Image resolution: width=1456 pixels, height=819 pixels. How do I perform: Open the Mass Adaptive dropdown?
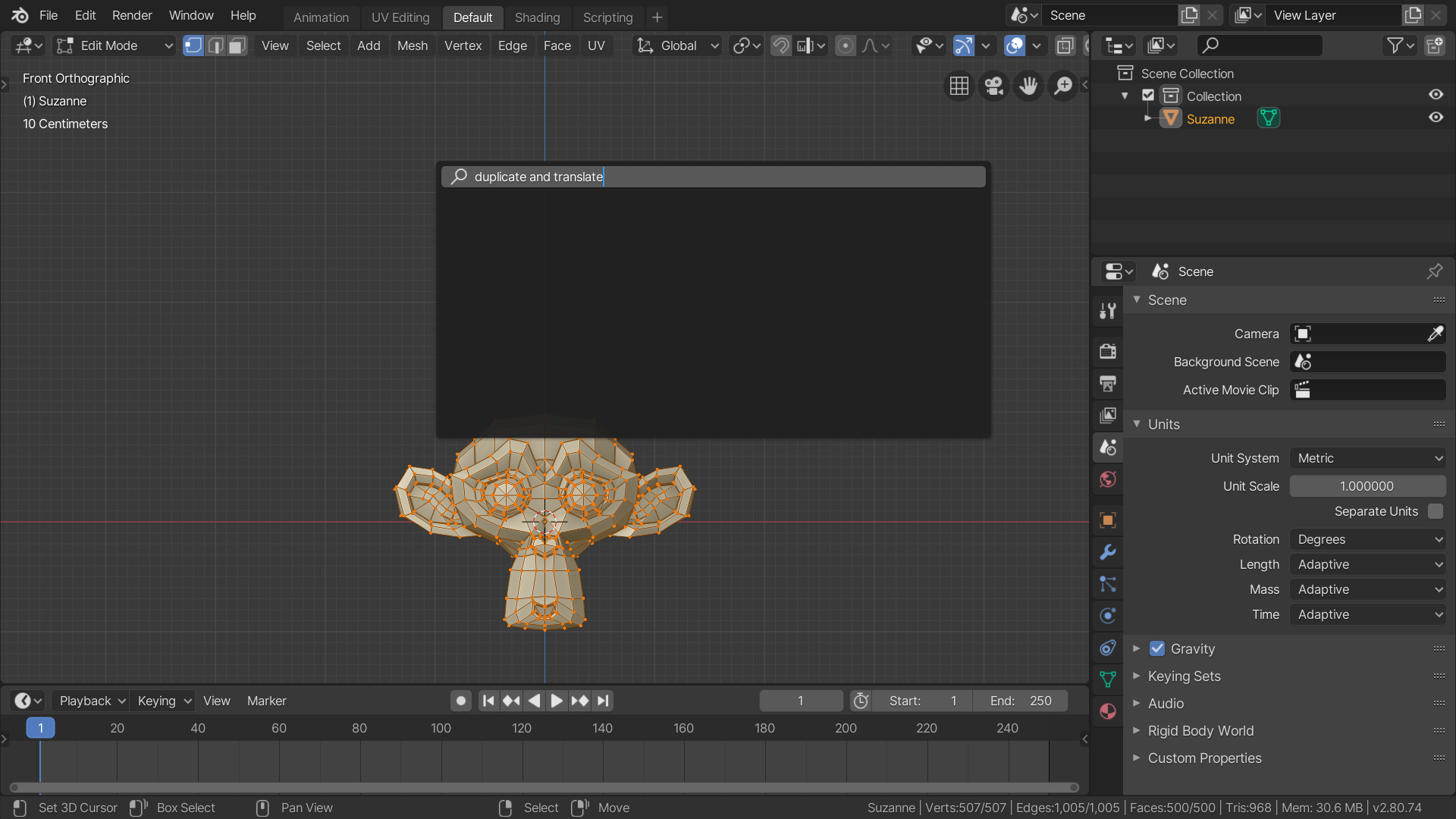[1368, 589]
